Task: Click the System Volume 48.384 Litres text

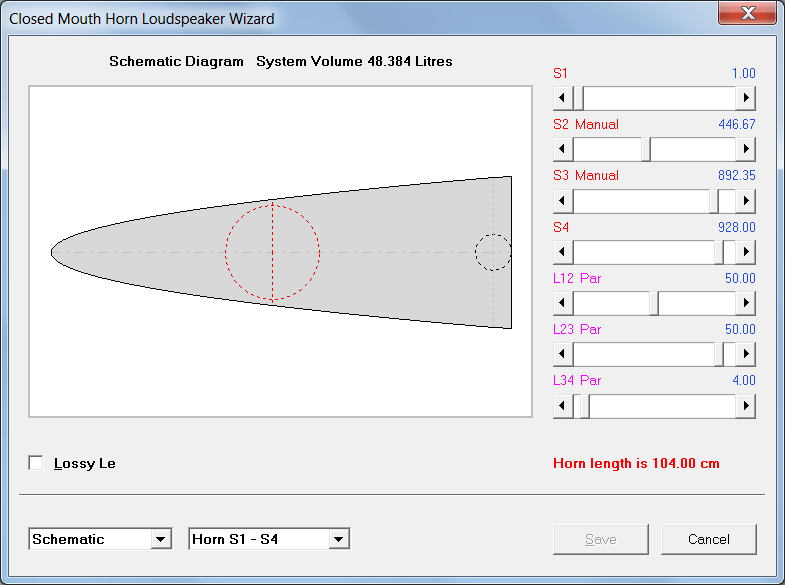Action: tap(354, 61)
